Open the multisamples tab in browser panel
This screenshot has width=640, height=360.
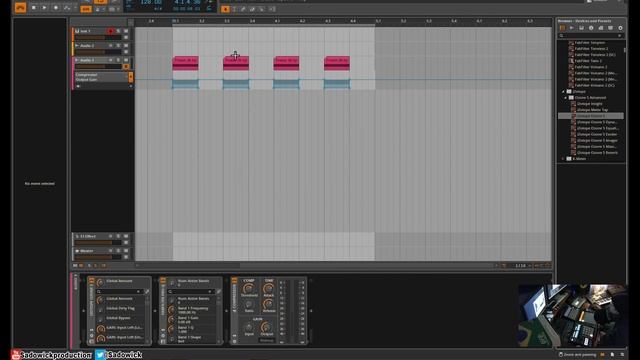[582, 28]
